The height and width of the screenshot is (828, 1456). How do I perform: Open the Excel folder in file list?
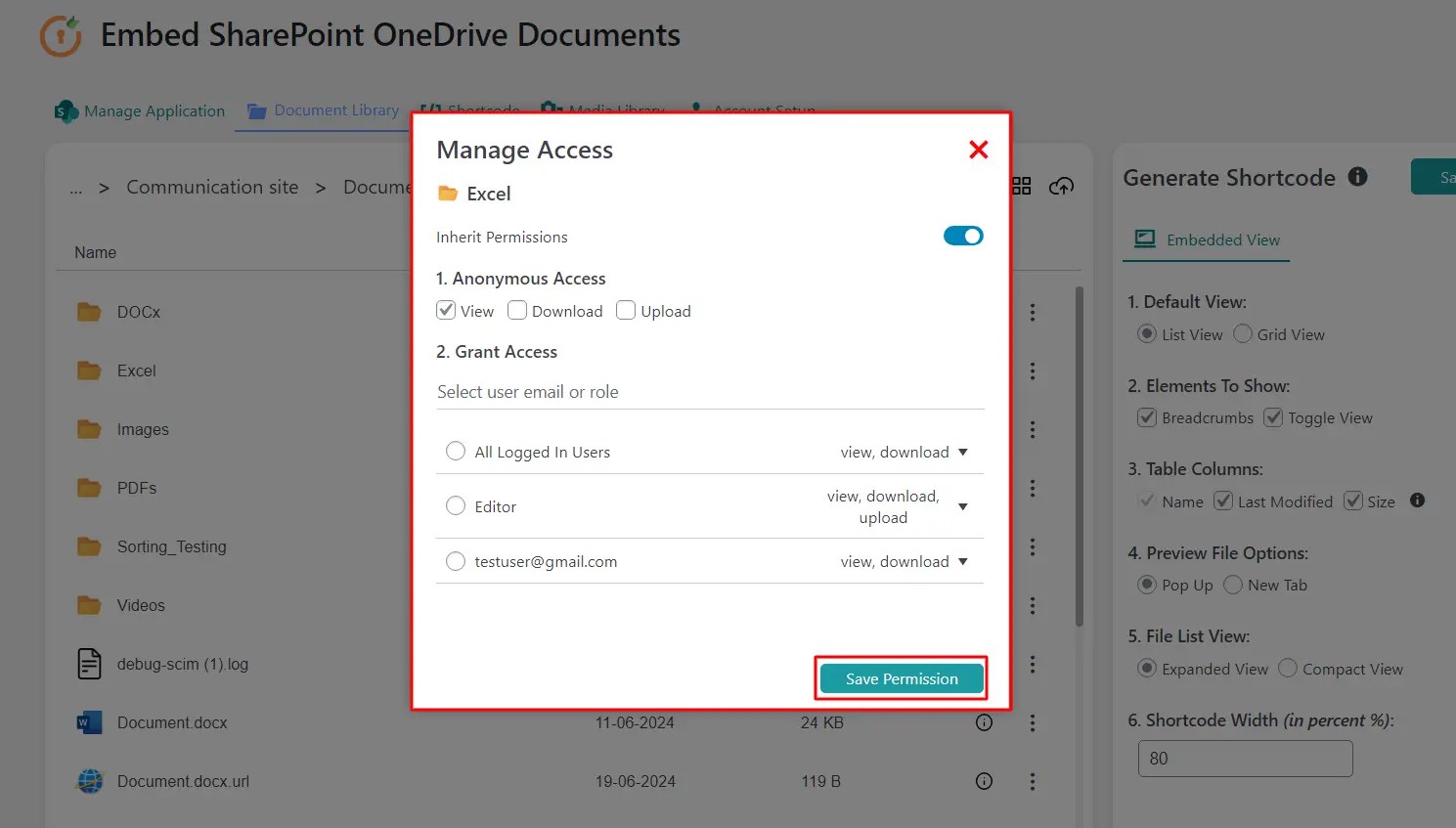[137, 370]
